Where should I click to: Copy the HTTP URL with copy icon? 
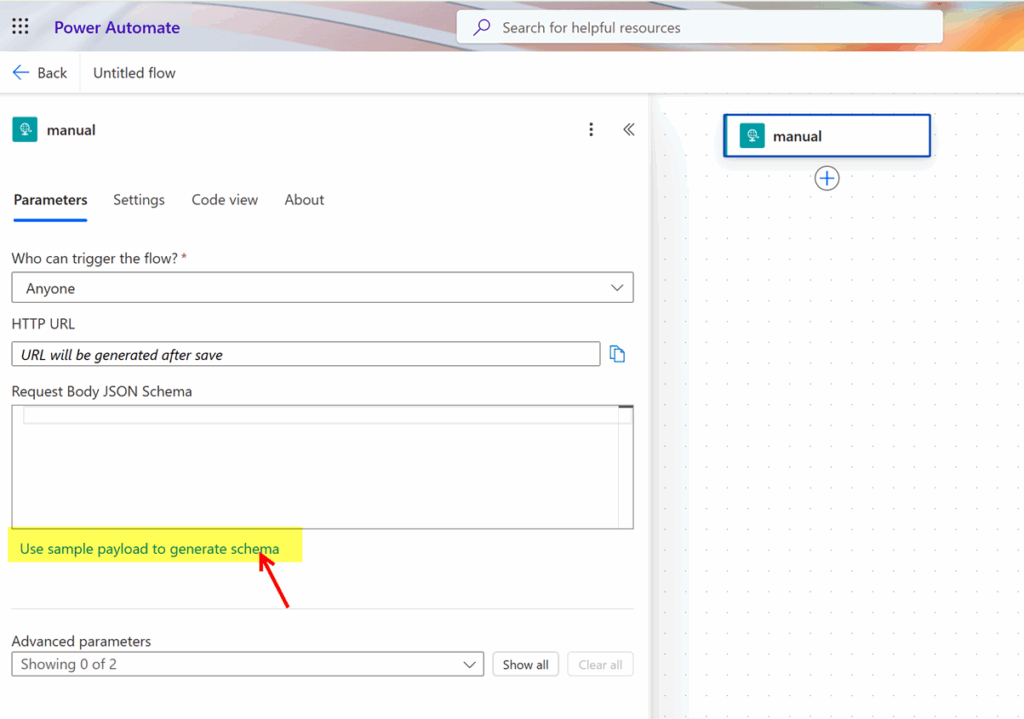tap(617, 354)
